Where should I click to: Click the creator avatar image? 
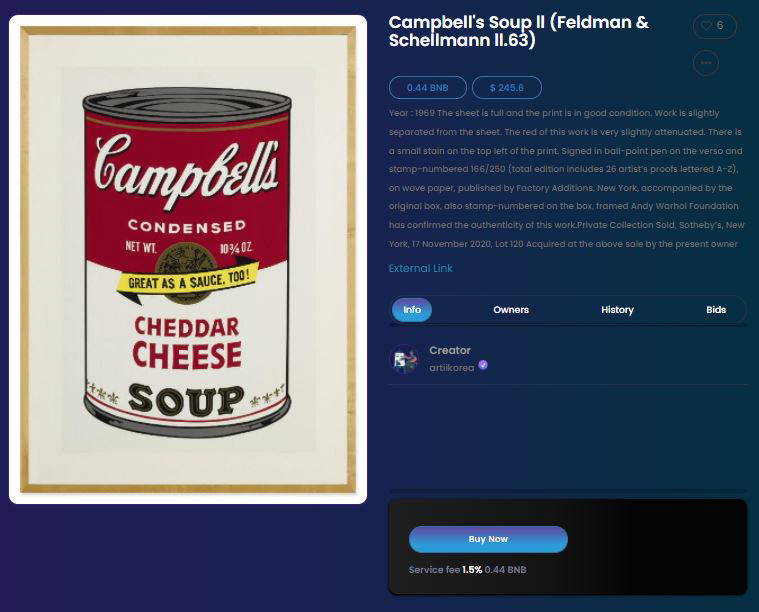pyautogui.click(x=405, y=359)
